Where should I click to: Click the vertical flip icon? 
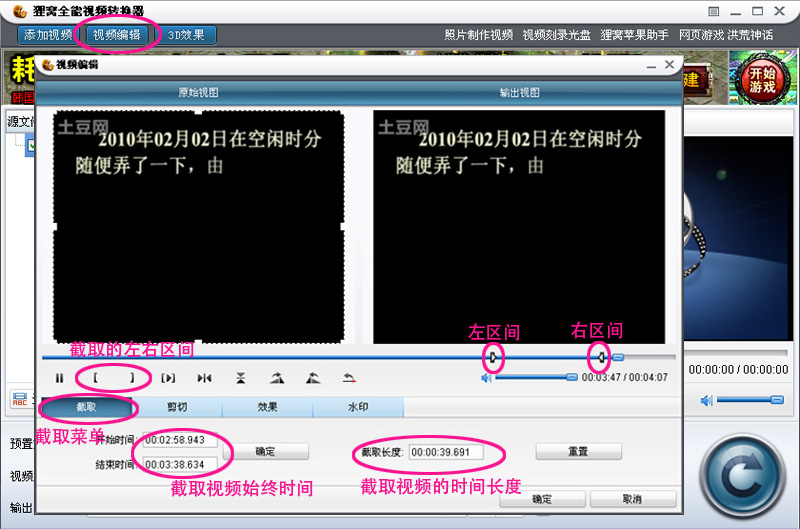click(240, 378)
